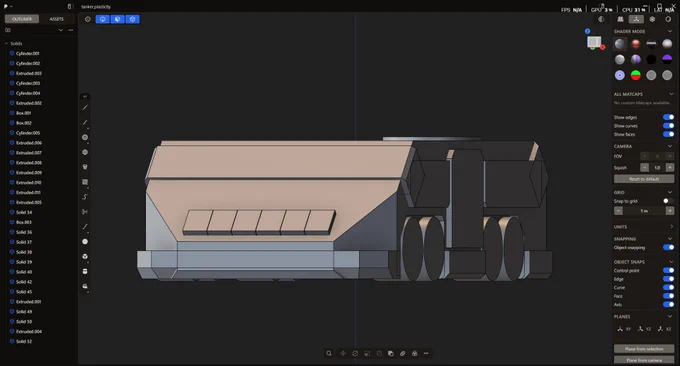This screenshot has width=680, height=366.
Task: Collapse the SHADER MODE section
Action: [671, 32]
